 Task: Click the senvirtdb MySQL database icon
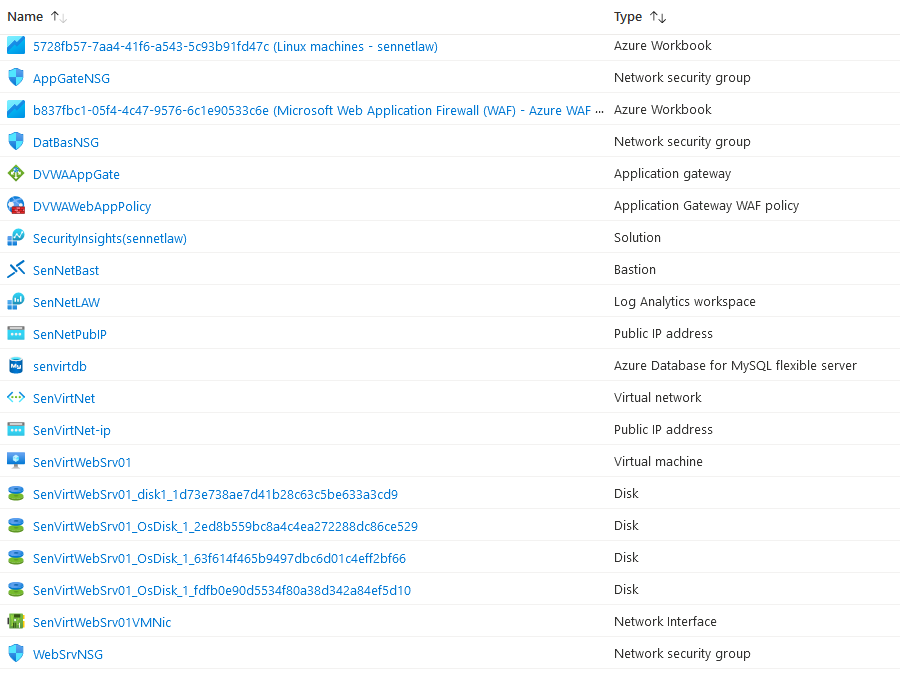pos(16,365)
